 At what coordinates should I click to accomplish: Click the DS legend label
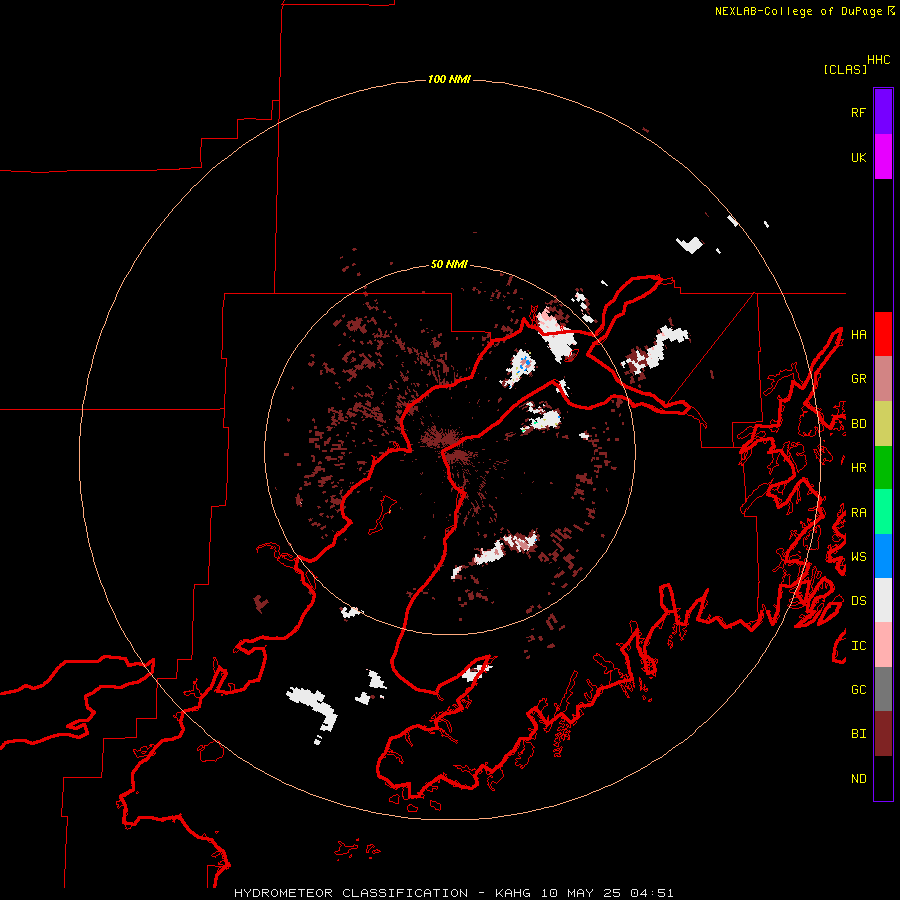pos(858,601)
